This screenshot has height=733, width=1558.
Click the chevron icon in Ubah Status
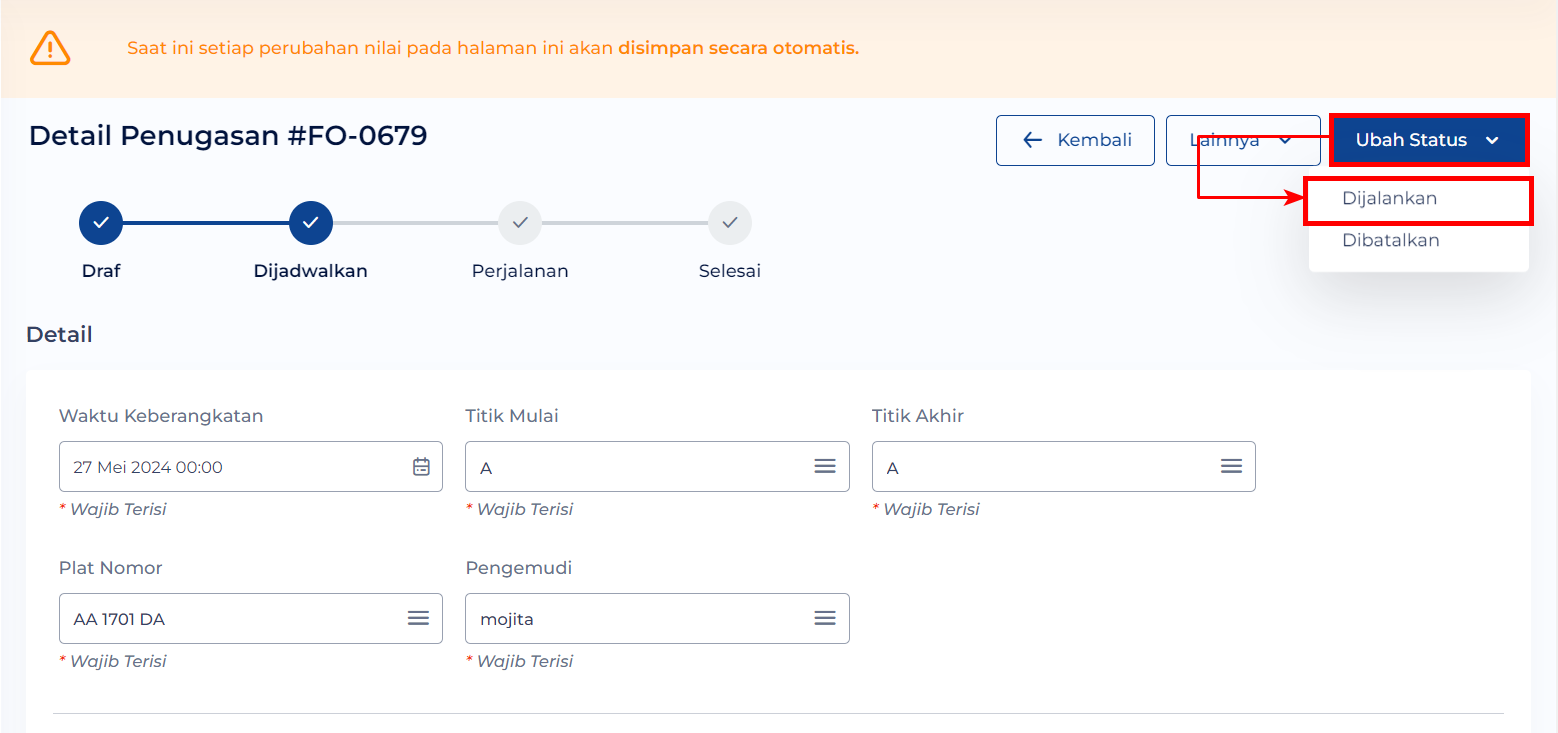point(1492,141)
